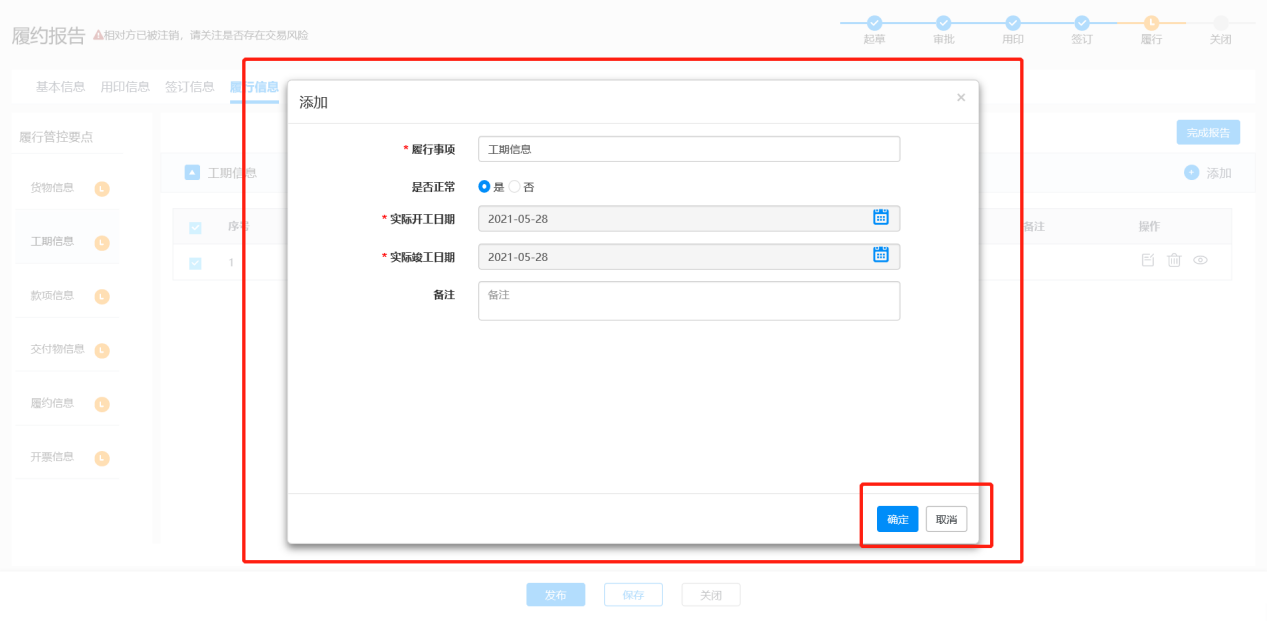Select the 否 radio button
1267x621 pixels.
[515, 187]
